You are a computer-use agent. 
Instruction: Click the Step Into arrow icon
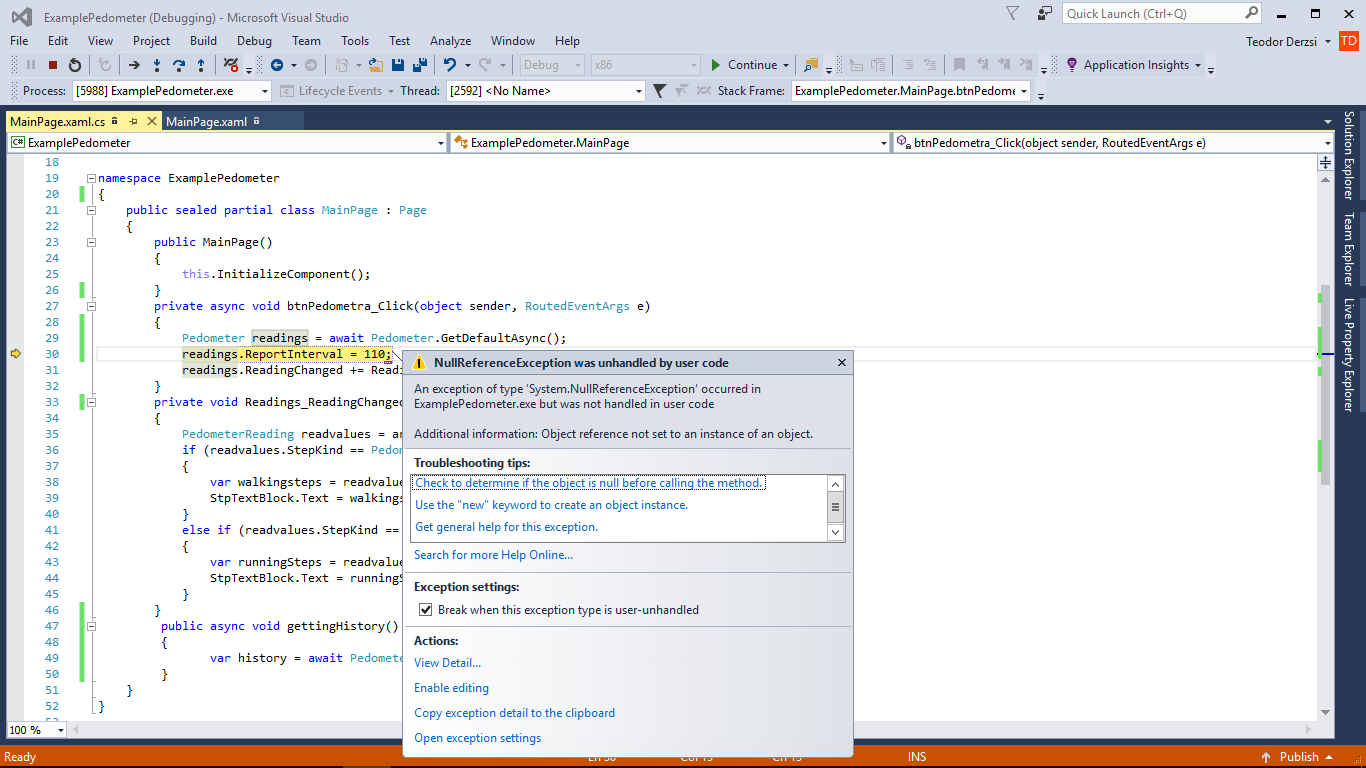pyautogui.click(x=157, y=65)
